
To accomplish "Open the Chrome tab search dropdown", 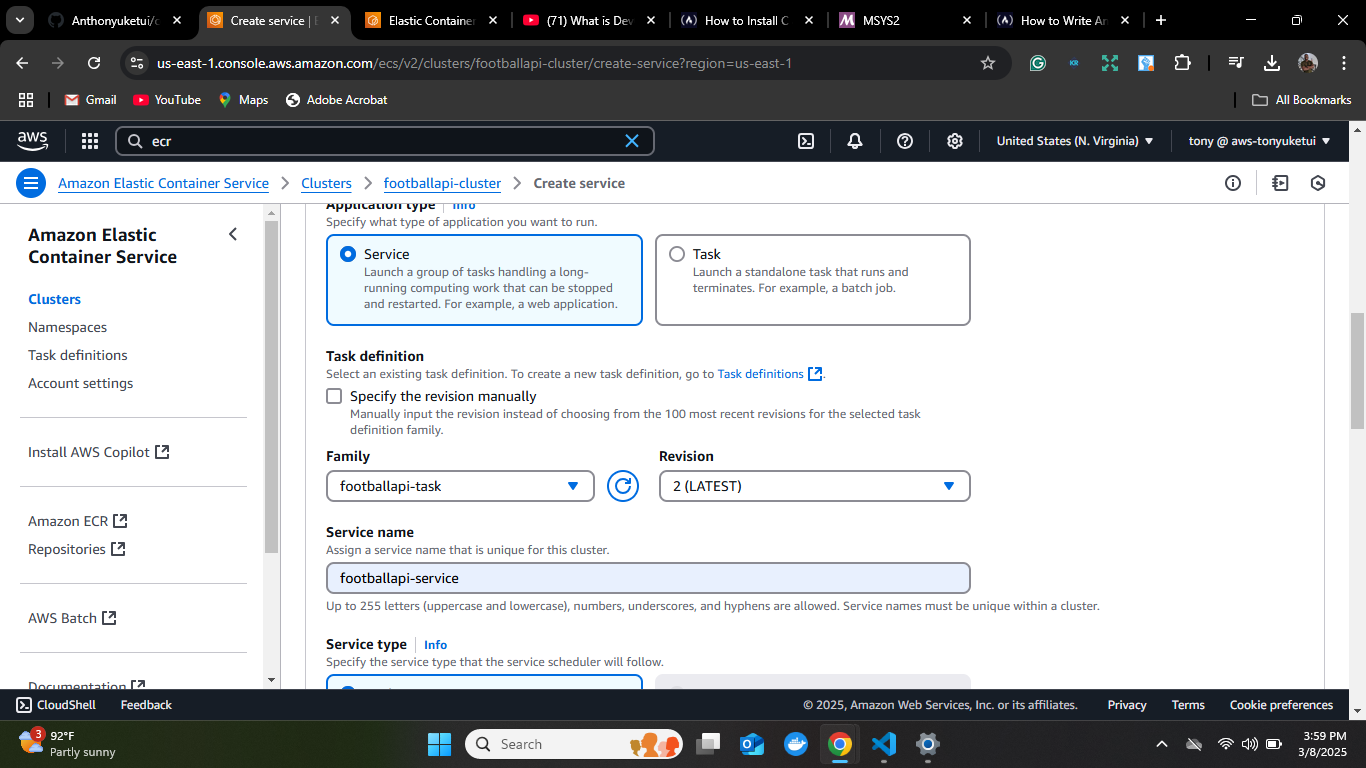I will pos(22,20).
